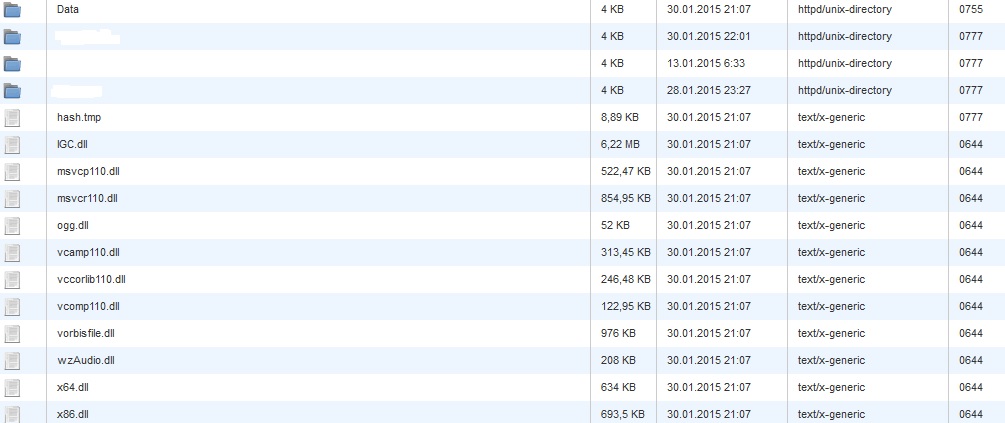Screen dimensions: 1005x423
Task: Click the 313,45 KB size cell
Action: (626, 252)
